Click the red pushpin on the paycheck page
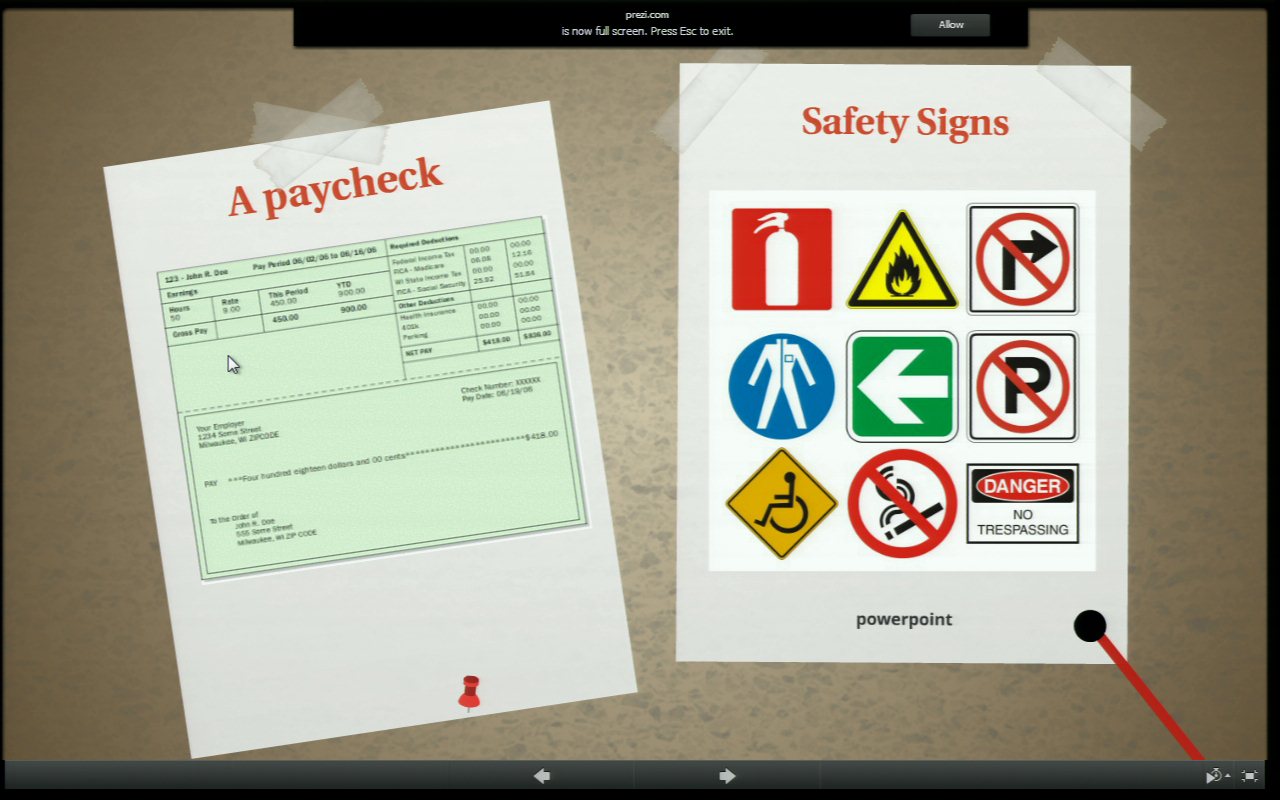Image resolution: width=1280 pixels, height=800 pixels. [x=469, y=692]
